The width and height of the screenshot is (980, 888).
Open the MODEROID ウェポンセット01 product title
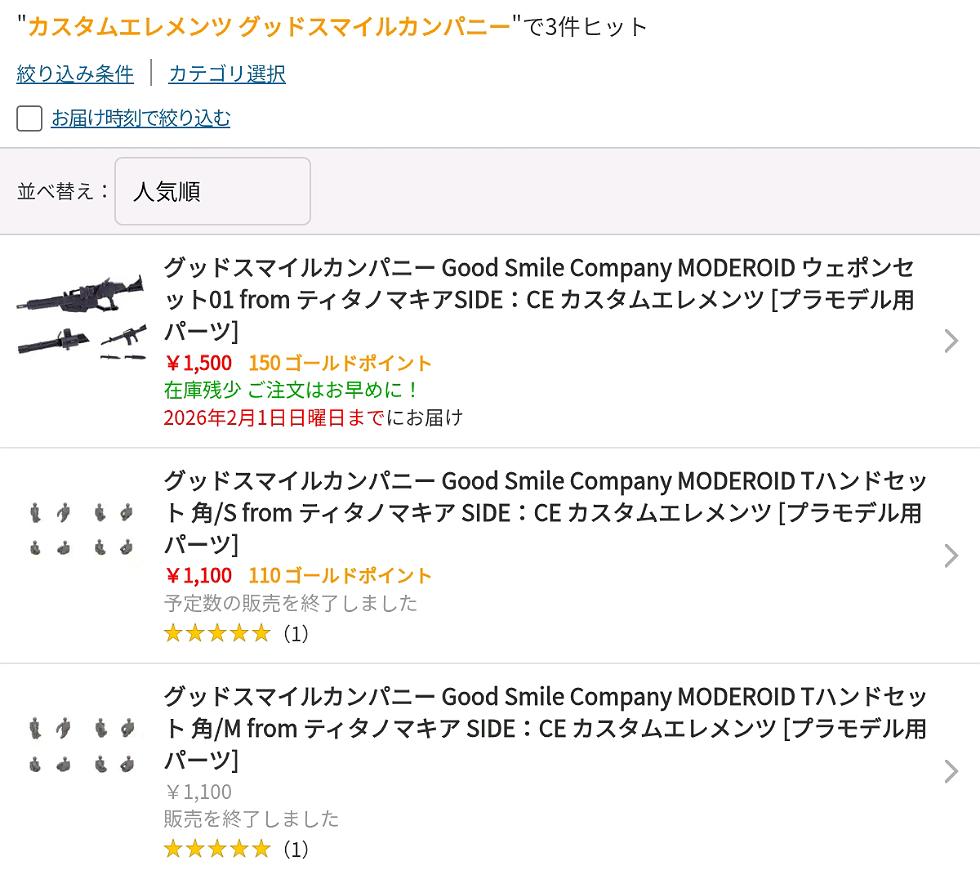pyautogui.click(x=538, y=299)
